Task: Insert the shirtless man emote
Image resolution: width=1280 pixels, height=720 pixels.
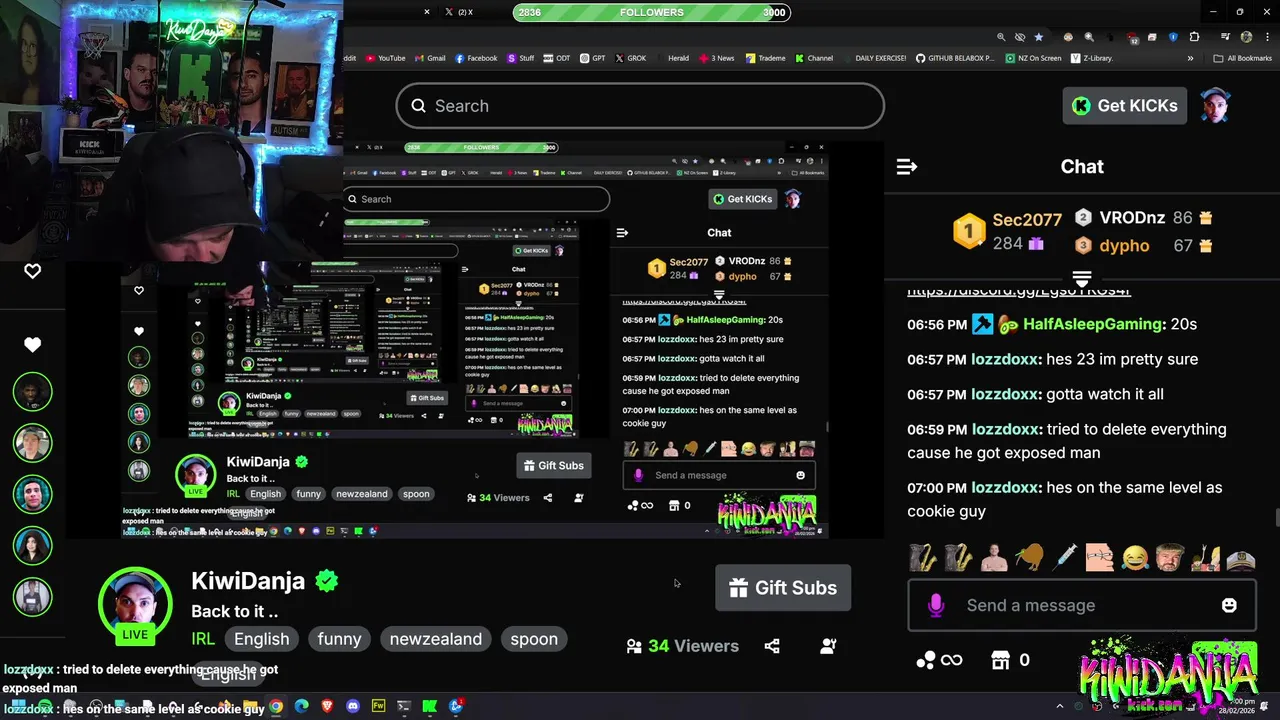Action: 994,558
